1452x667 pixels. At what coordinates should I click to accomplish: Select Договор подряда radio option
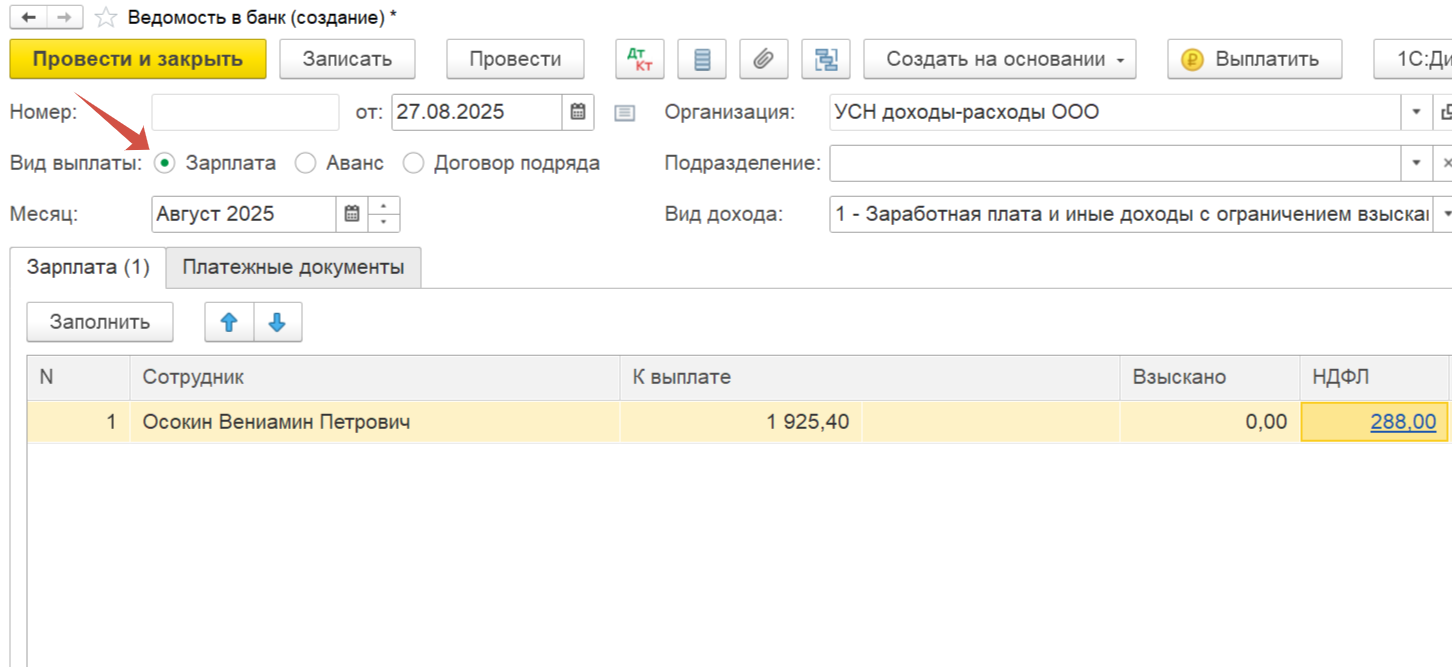point(413,163)
